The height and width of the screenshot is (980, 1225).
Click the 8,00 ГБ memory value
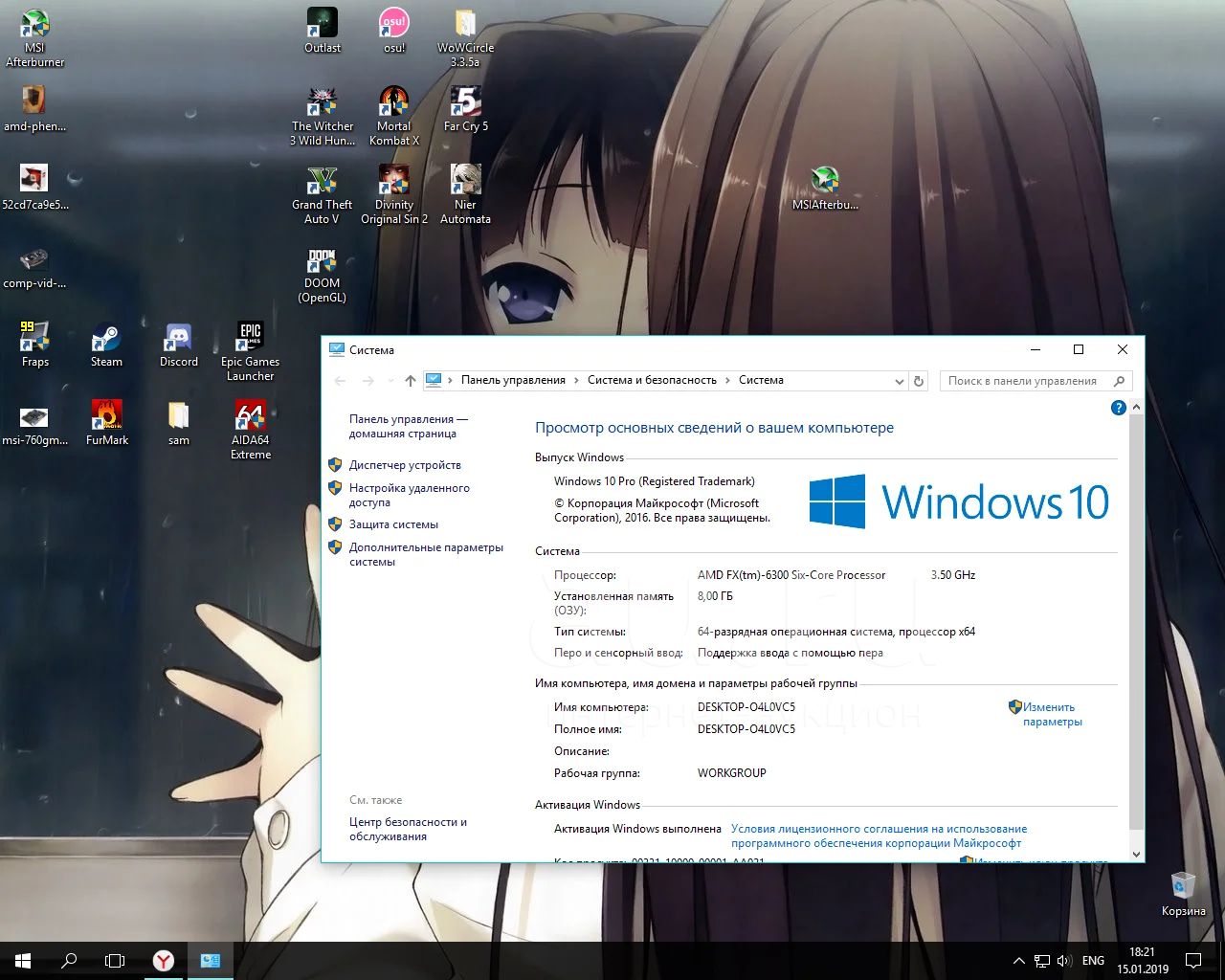[x=715, y=595]
